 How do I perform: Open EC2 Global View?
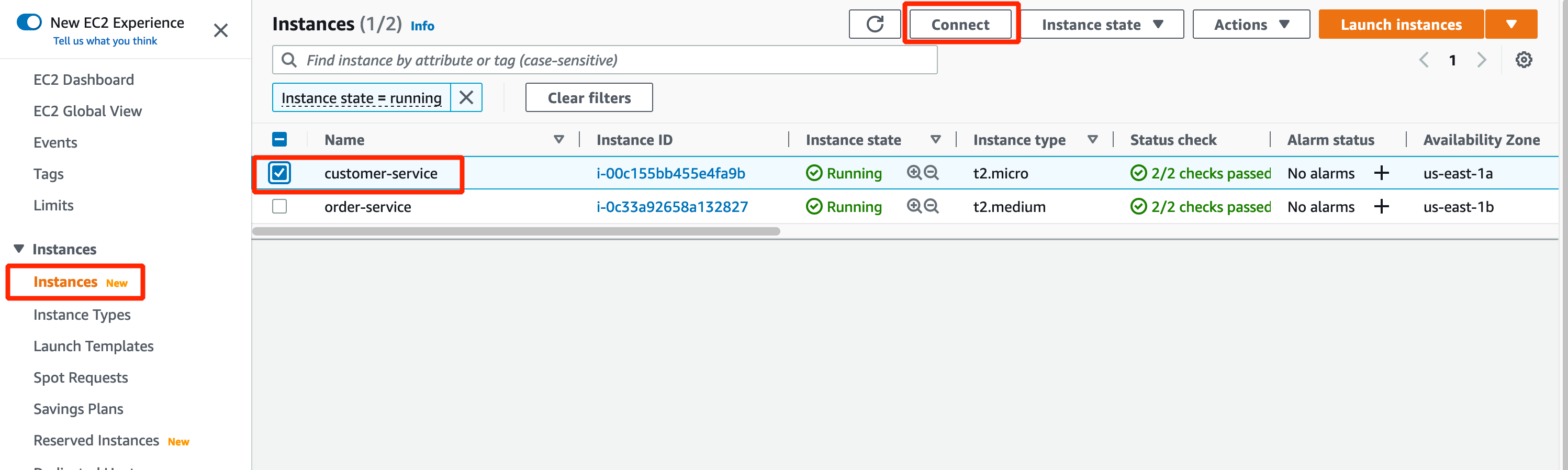[87, 111]
